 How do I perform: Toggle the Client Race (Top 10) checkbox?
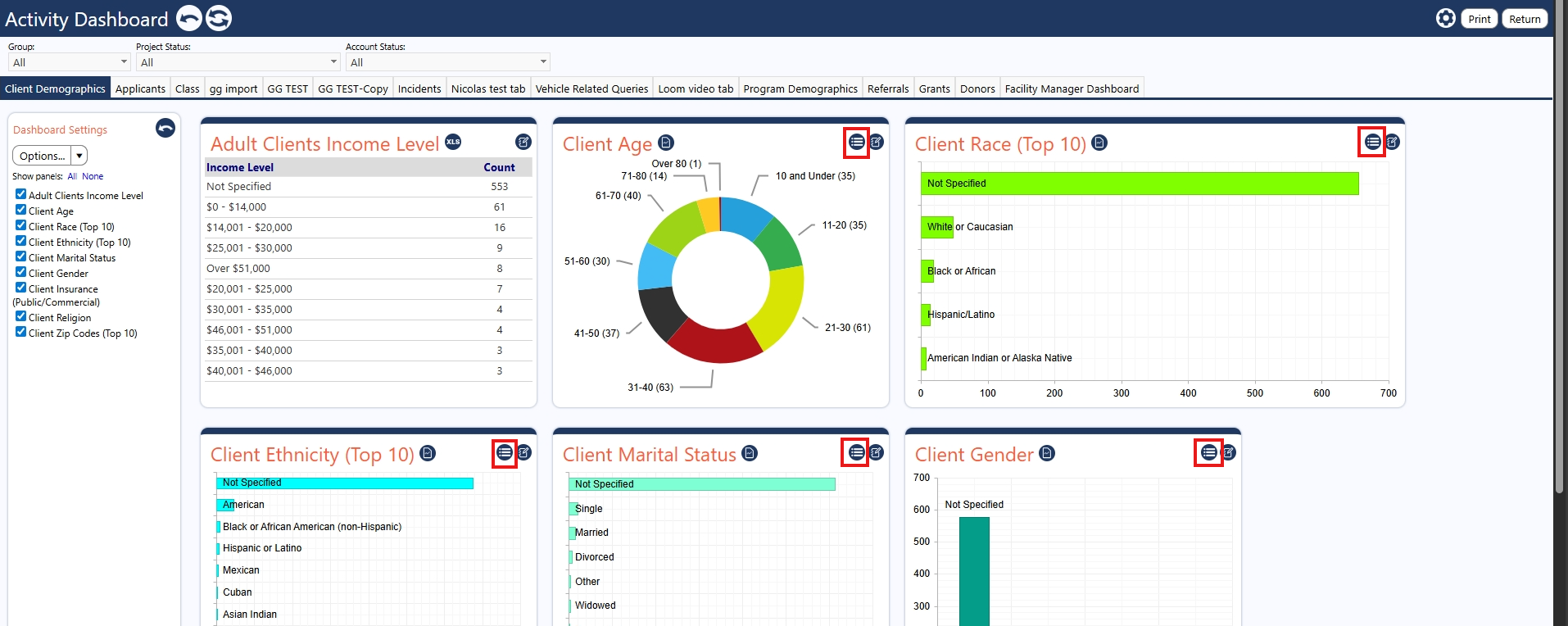pyautogui.click(x=21, y=225)
